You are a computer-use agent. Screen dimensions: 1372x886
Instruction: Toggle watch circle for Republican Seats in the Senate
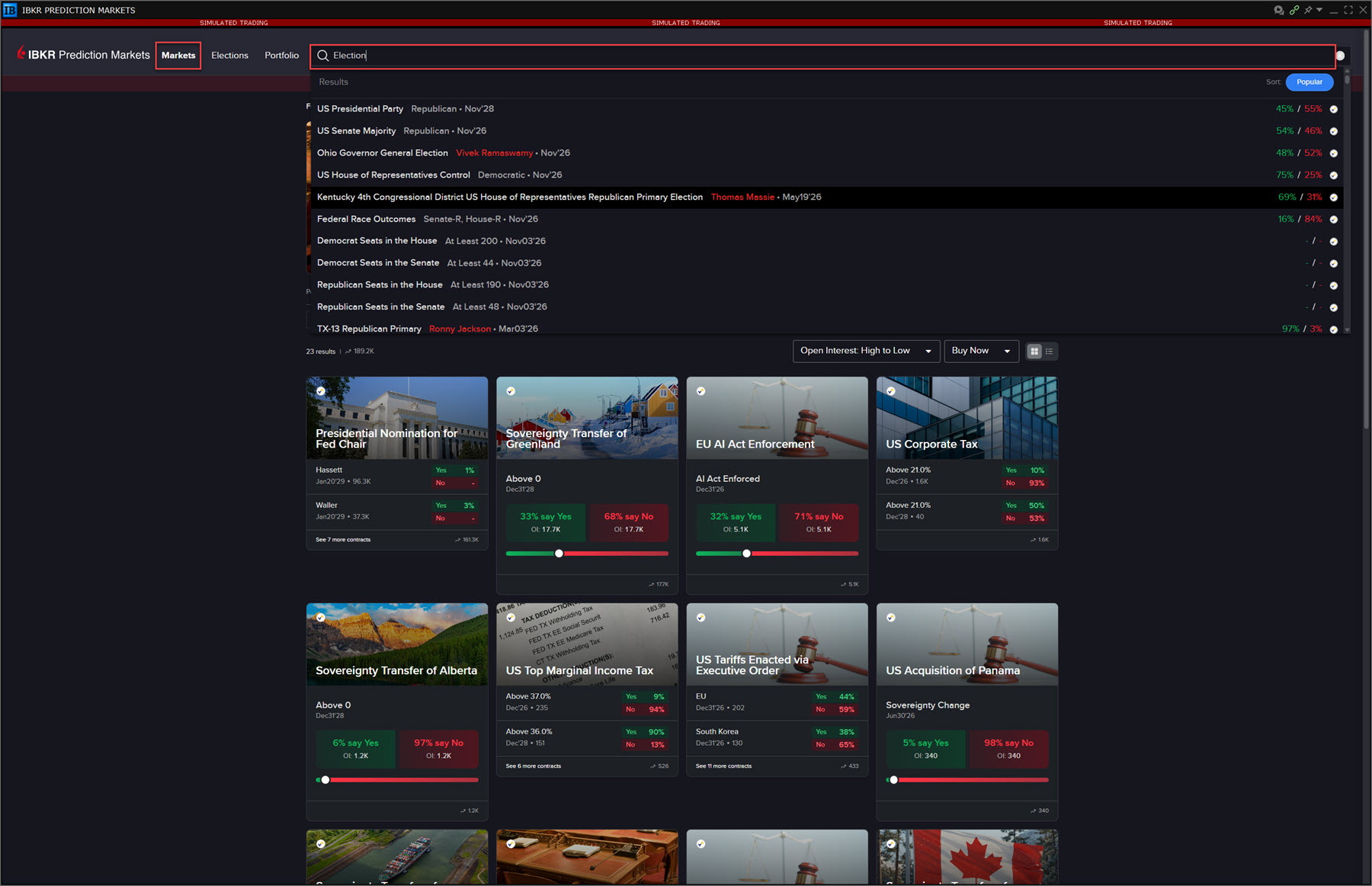pos(1334,307)
